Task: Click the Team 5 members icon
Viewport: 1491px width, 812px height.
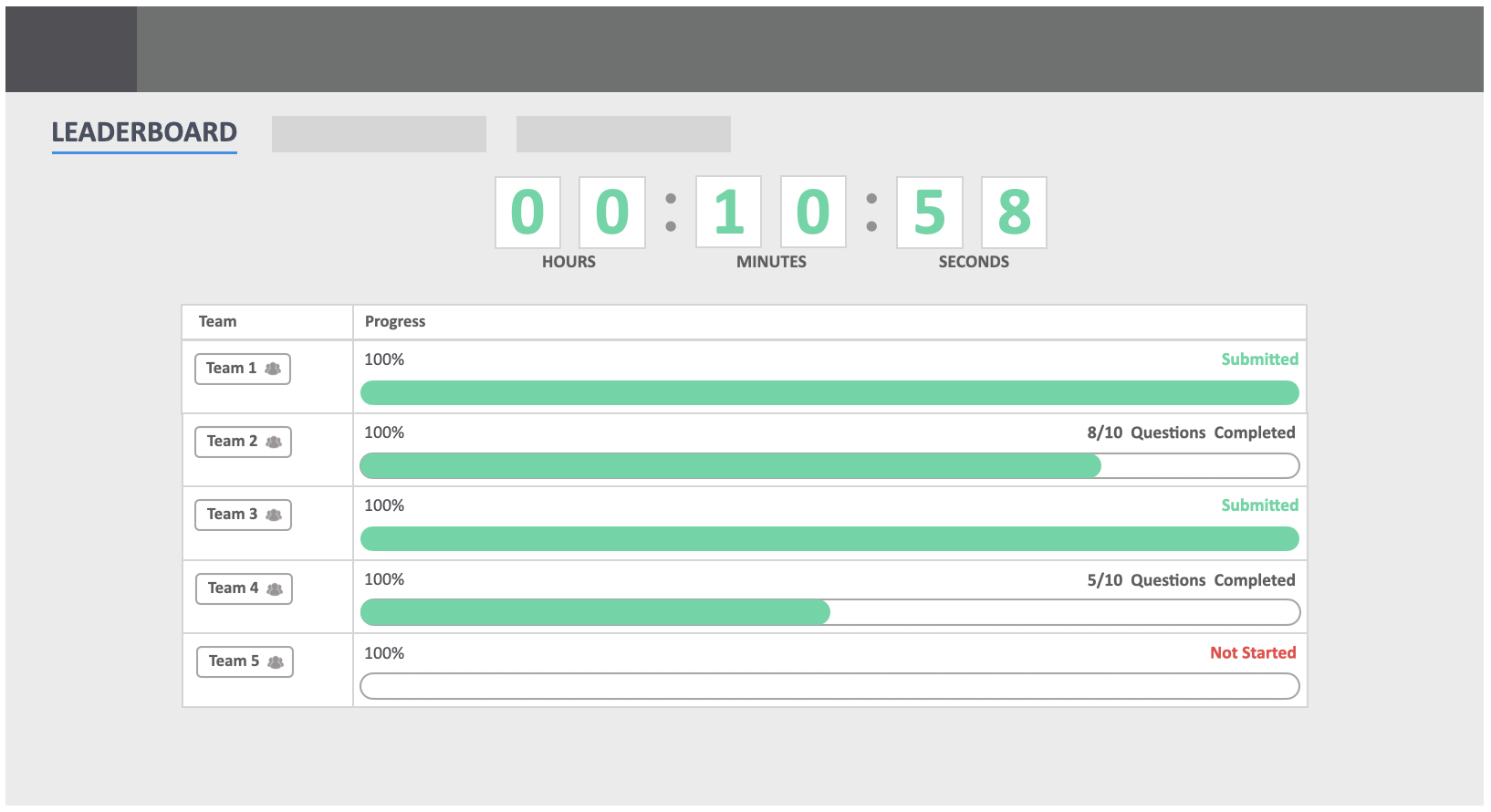Action: coord(276,661)
